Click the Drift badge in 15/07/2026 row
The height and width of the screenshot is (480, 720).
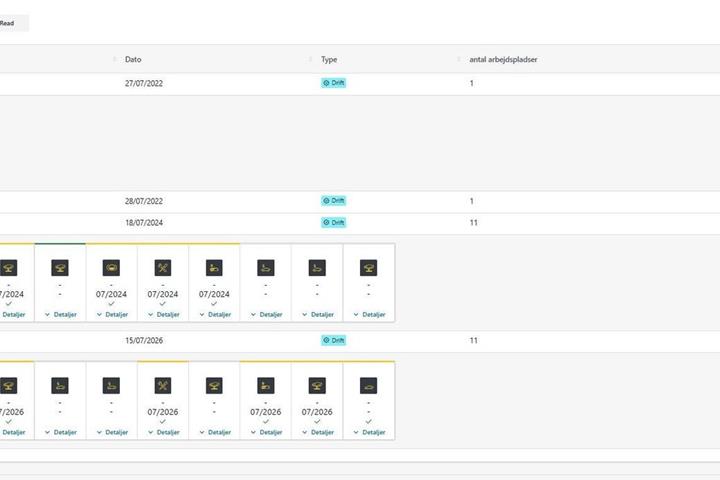333,340
